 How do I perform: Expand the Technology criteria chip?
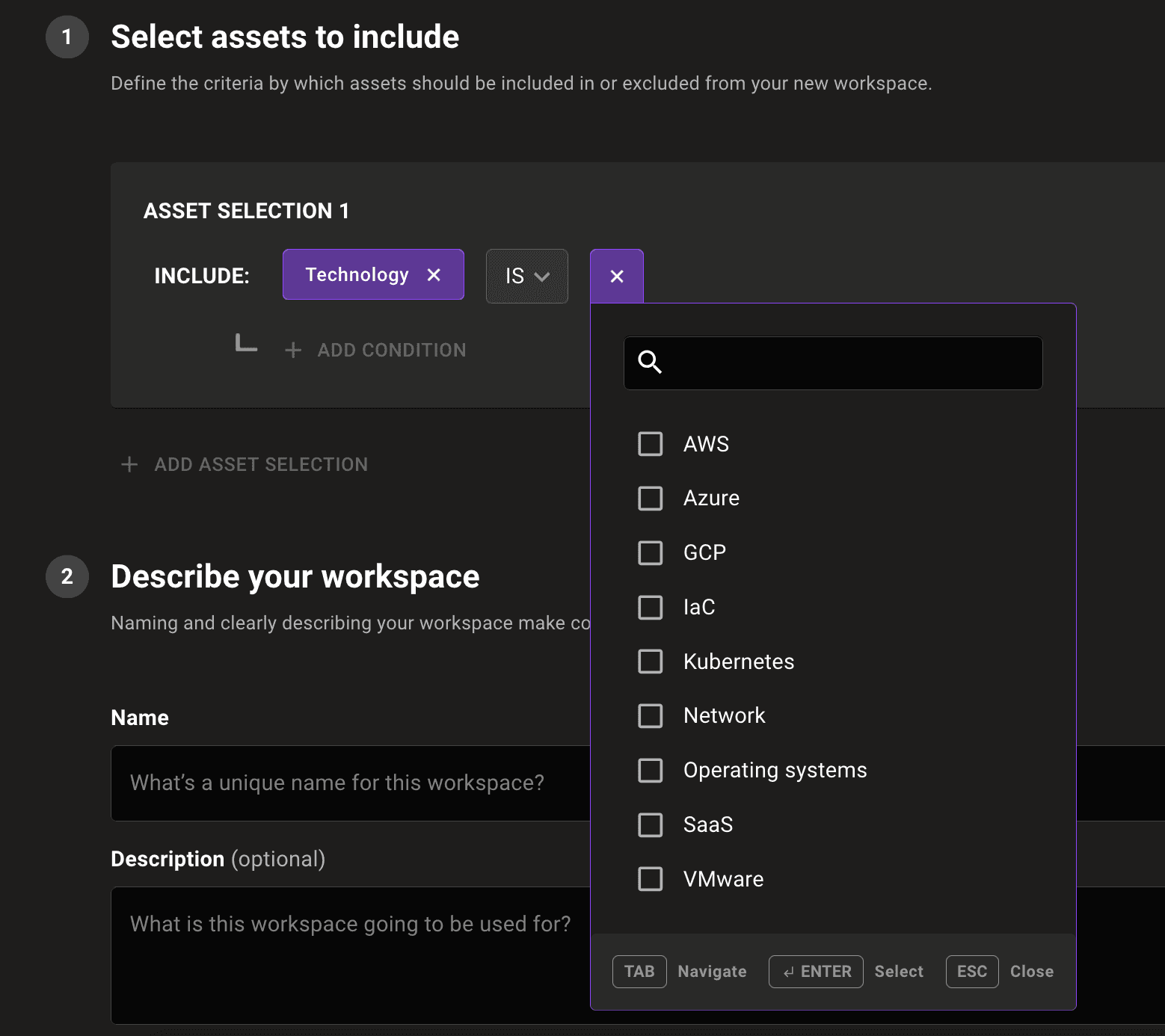tap(357, 274)
